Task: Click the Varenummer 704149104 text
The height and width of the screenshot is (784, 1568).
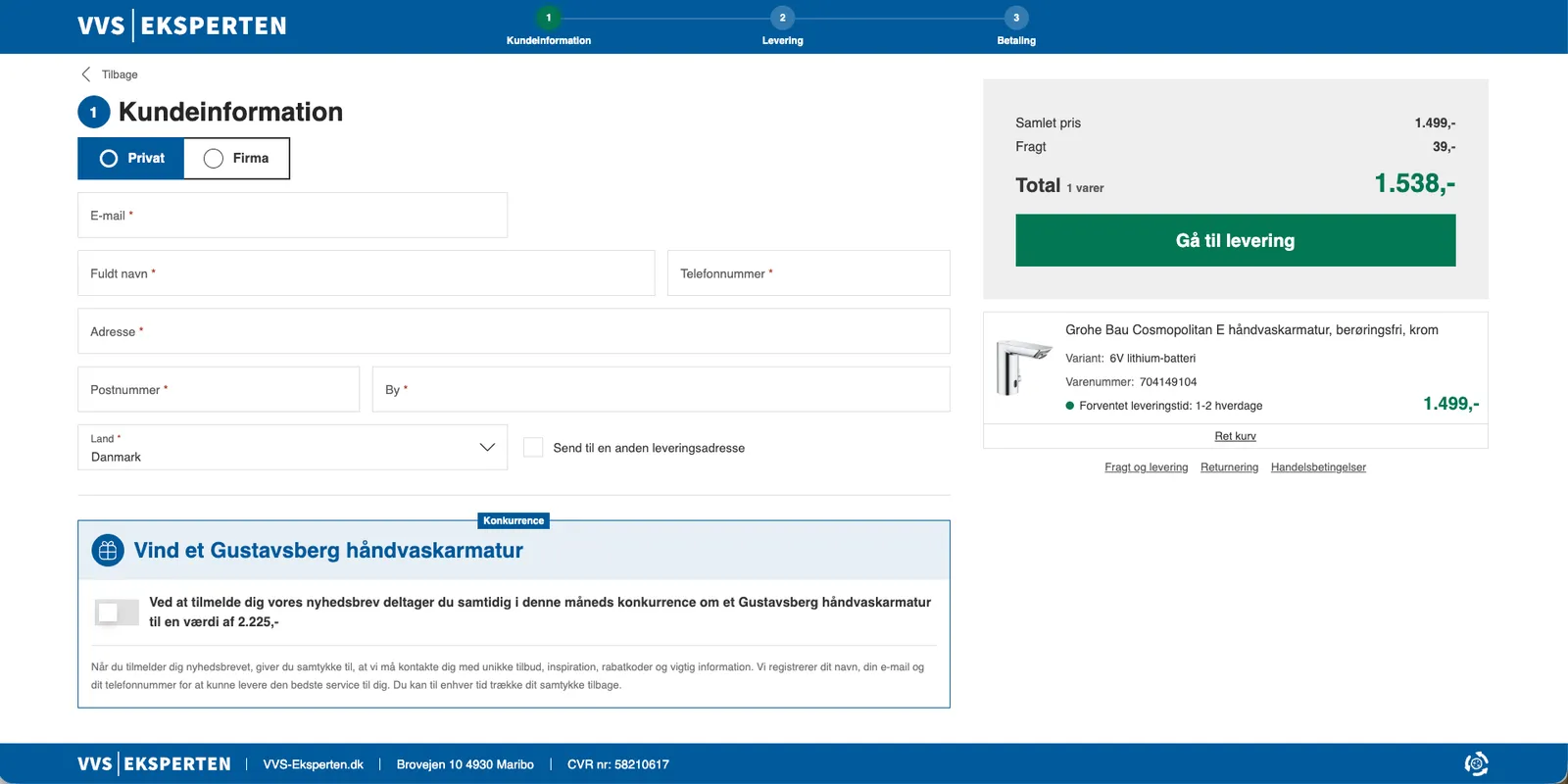Action: [x=1131, y=382]
